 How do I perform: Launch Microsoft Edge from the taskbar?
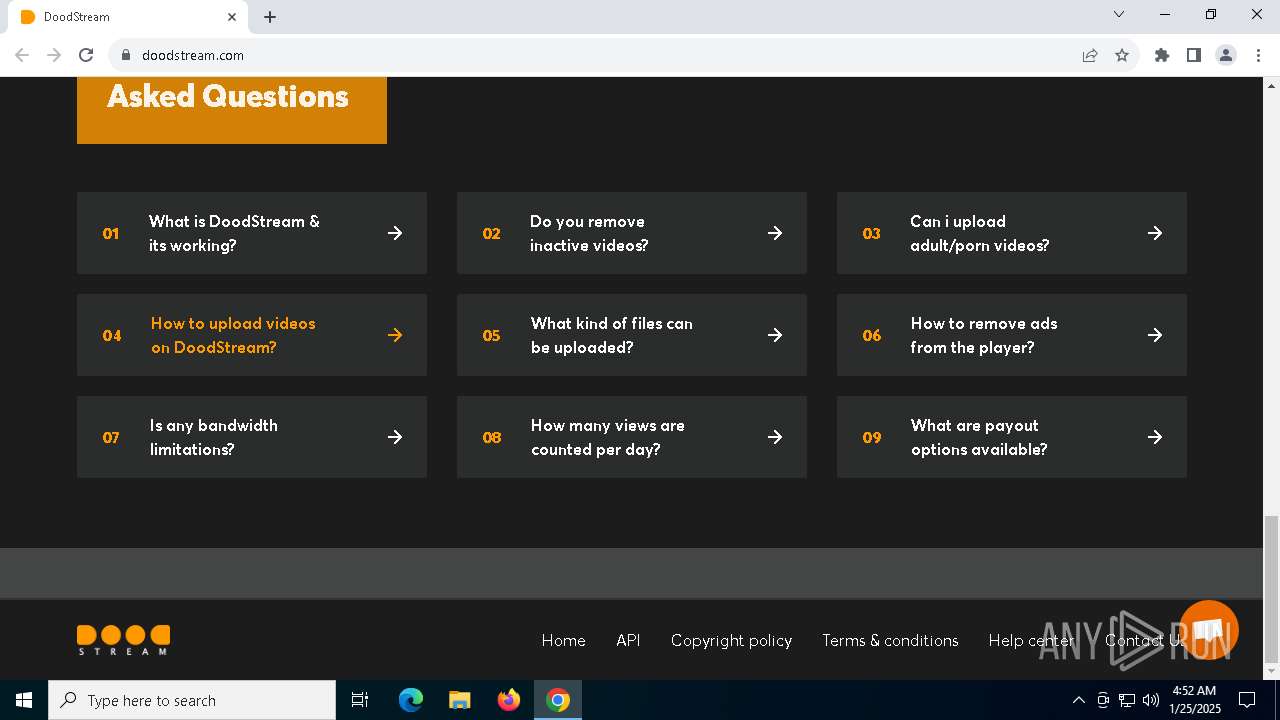tap(411, 700)
